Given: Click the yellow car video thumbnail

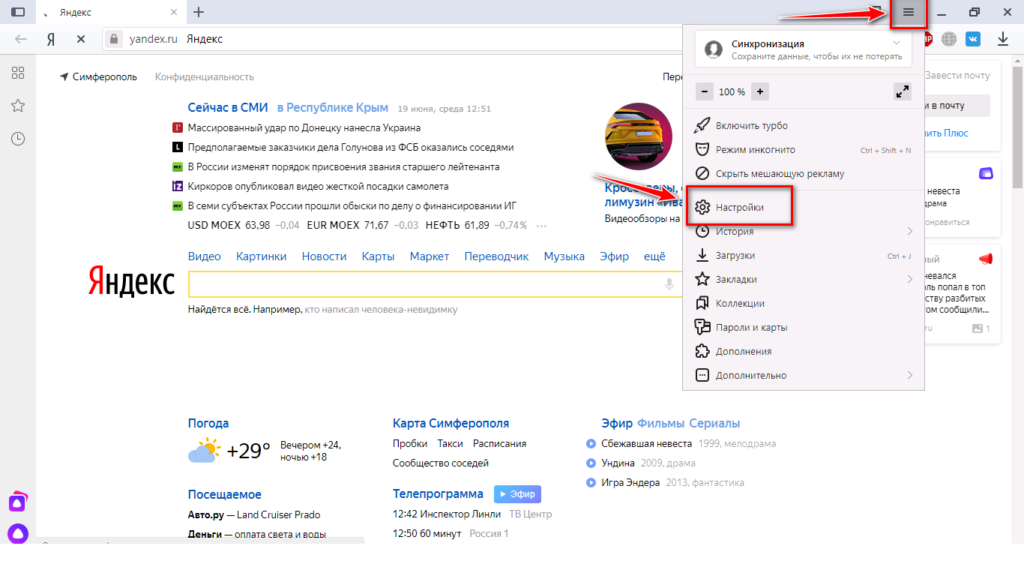Looking at the screenshot, I should 638,136.
